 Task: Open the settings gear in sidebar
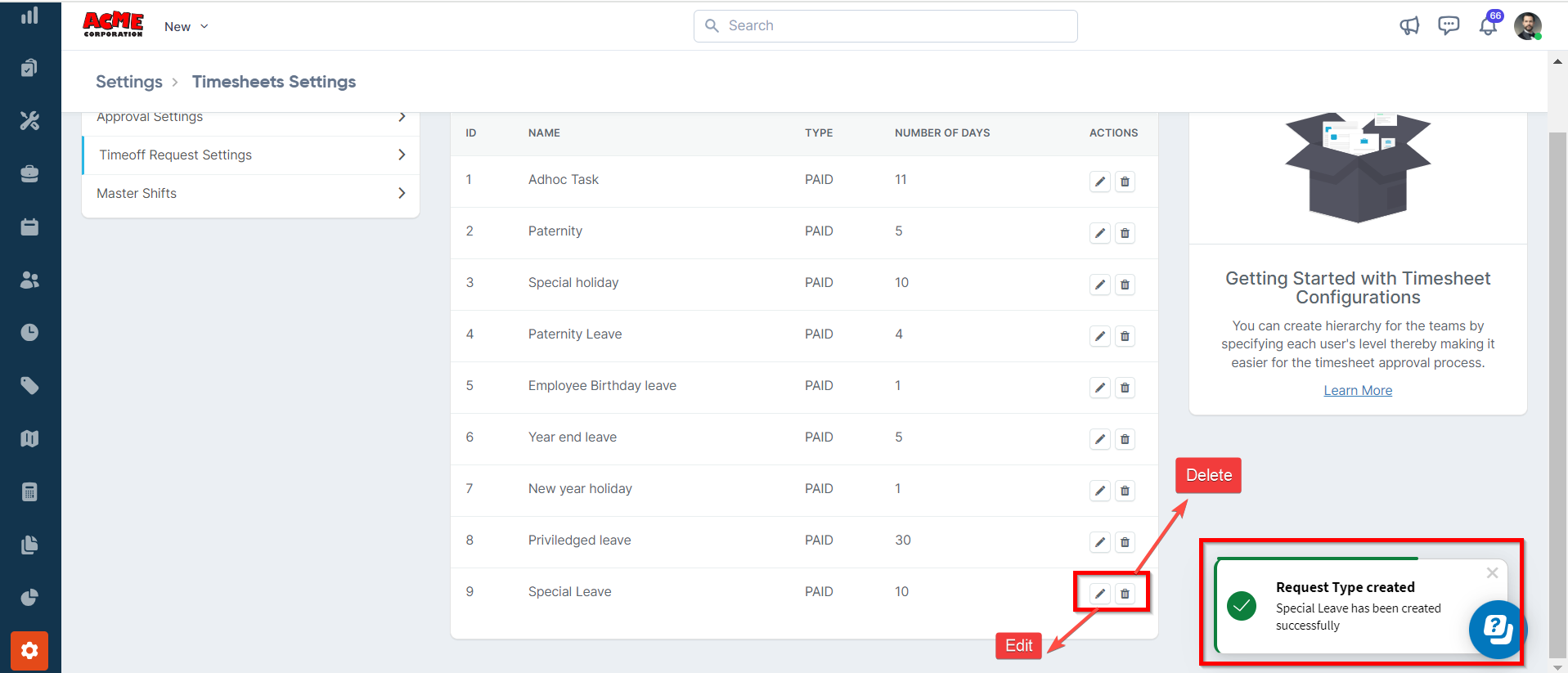(29, 651)
